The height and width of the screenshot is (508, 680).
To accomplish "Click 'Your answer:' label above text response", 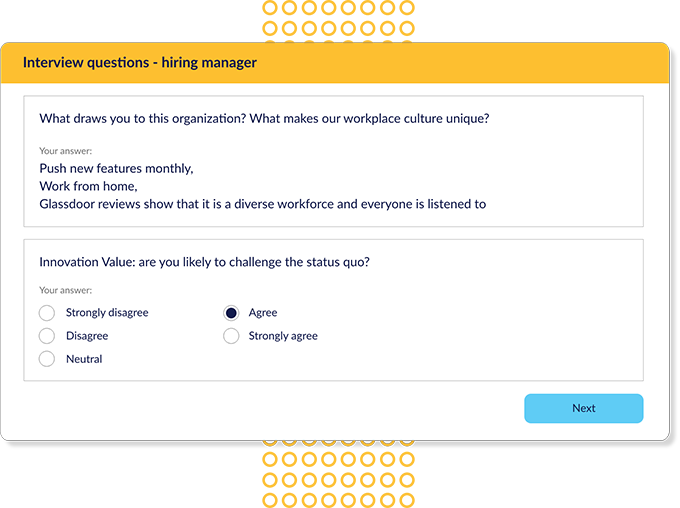I will [65, 151].
